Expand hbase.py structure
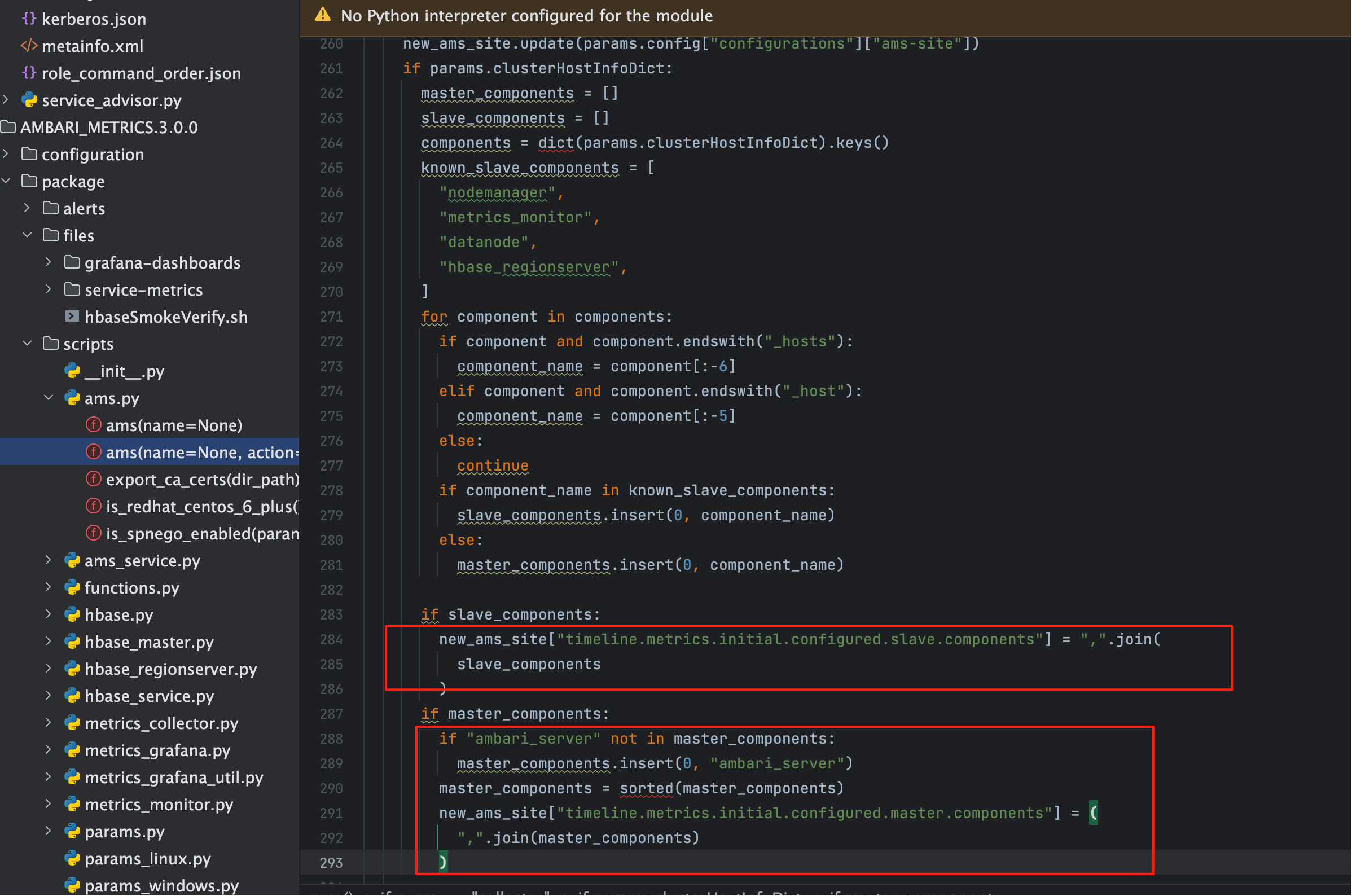 pyautogui.click(x=49, y=615)
